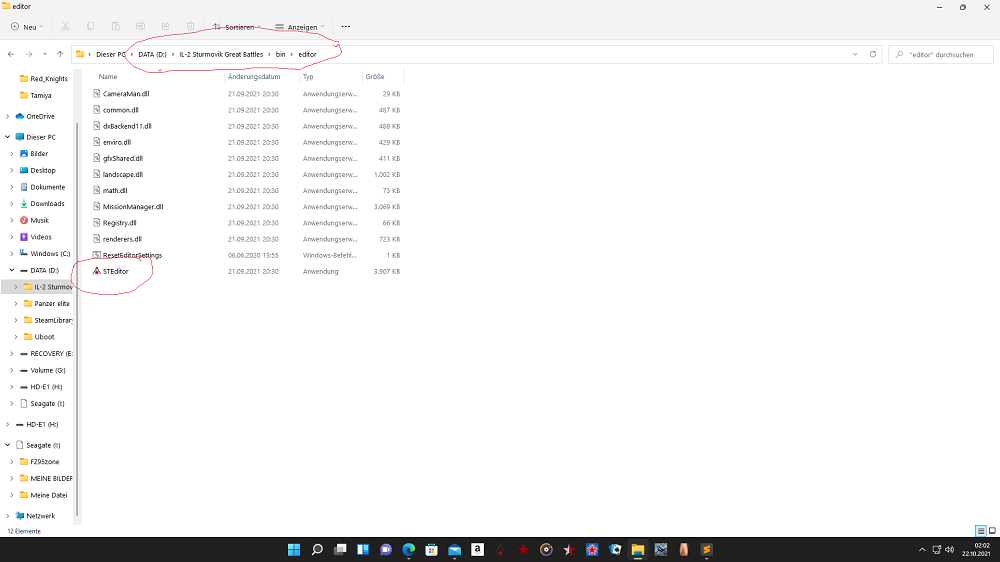Click the Share icon in toolbar
Viewport: 1000px width, 562px height.
[165, 26]
